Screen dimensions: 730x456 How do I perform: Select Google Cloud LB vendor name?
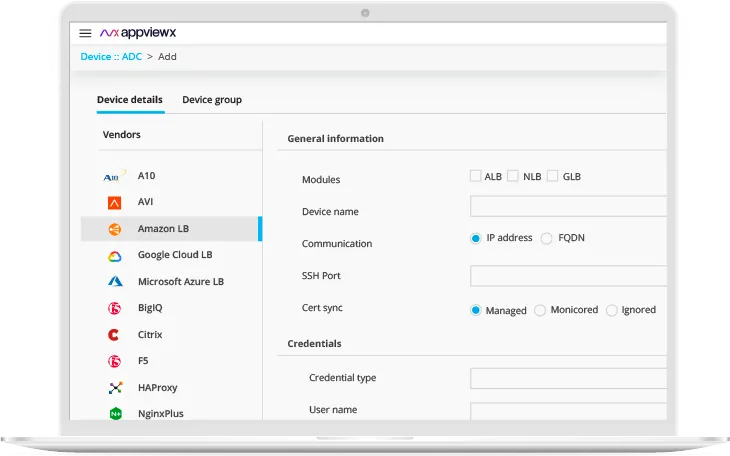(175, 255)
